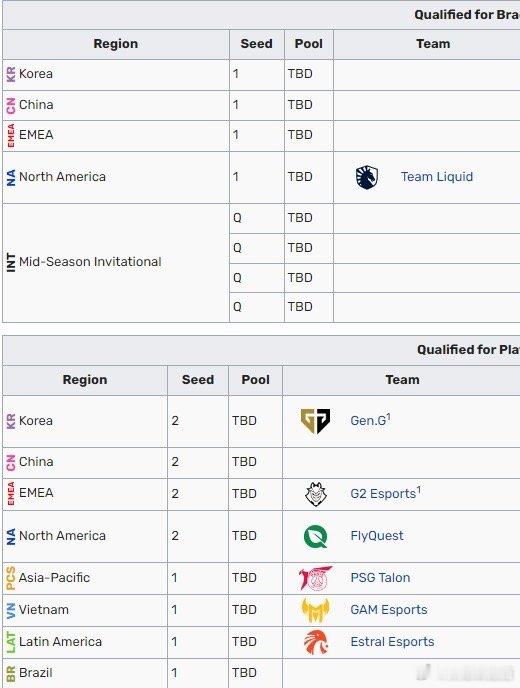Open the Gen.G team link
Image resolution: width=520 pixels, height=688 pixels.
368,420
